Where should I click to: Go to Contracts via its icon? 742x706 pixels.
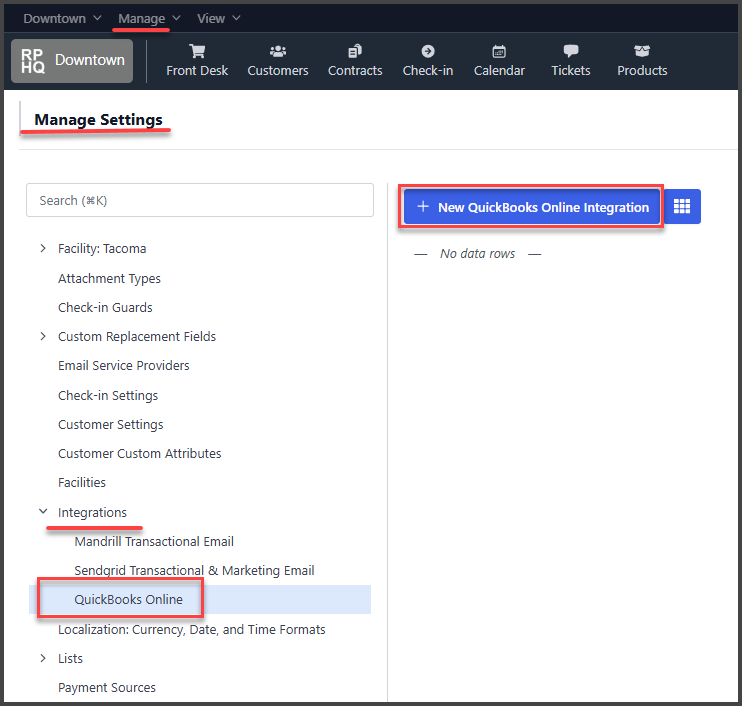(355, 52)
